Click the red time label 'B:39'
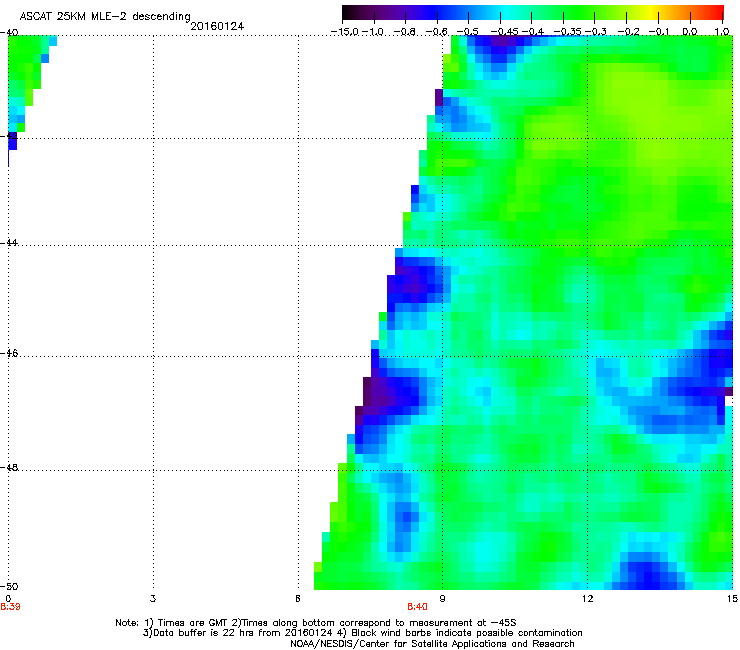Viewport: 740px width, 650px height. [10, 607]
